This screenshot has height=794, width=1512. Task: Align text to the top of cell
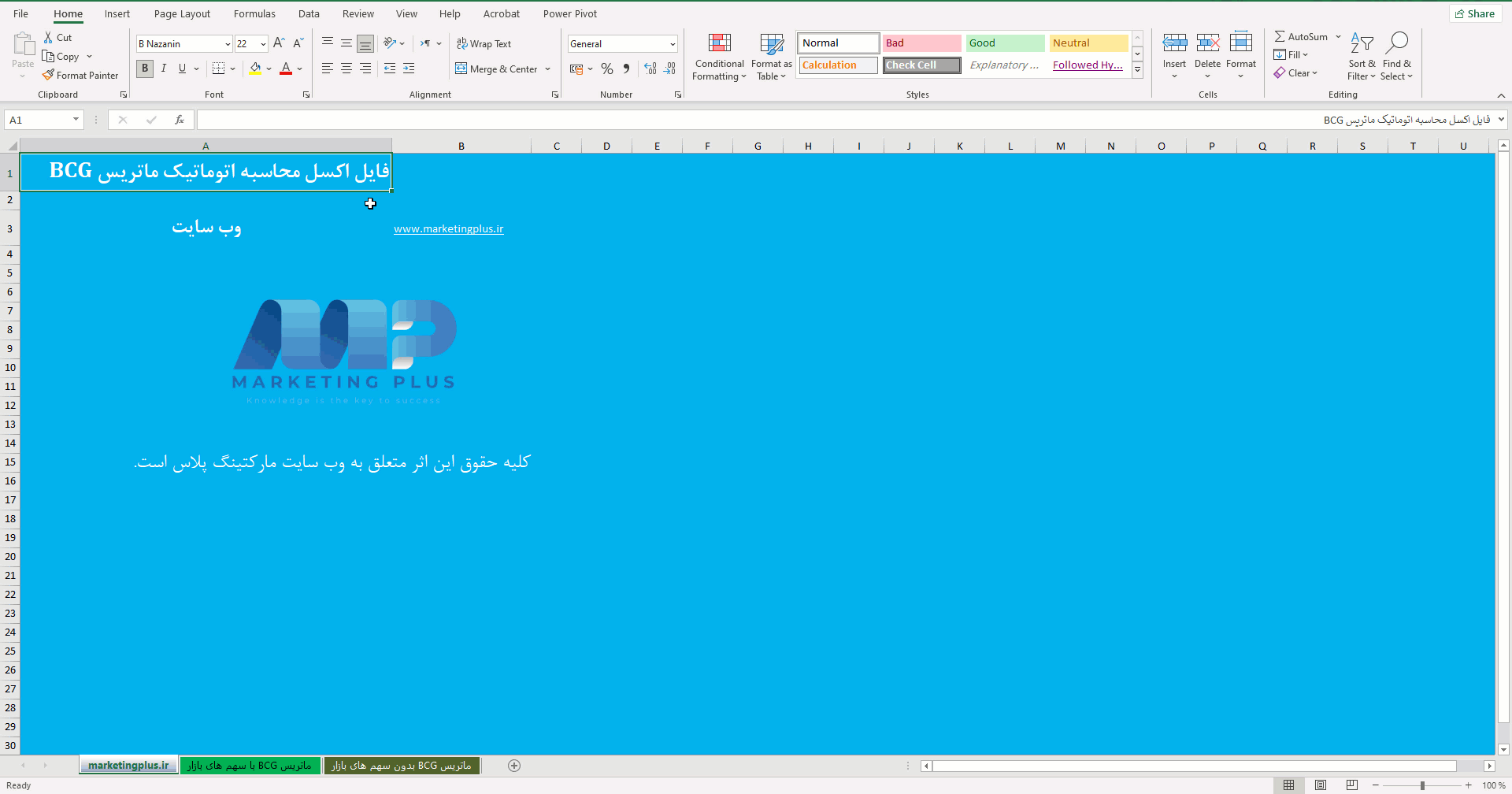[328, 43]
